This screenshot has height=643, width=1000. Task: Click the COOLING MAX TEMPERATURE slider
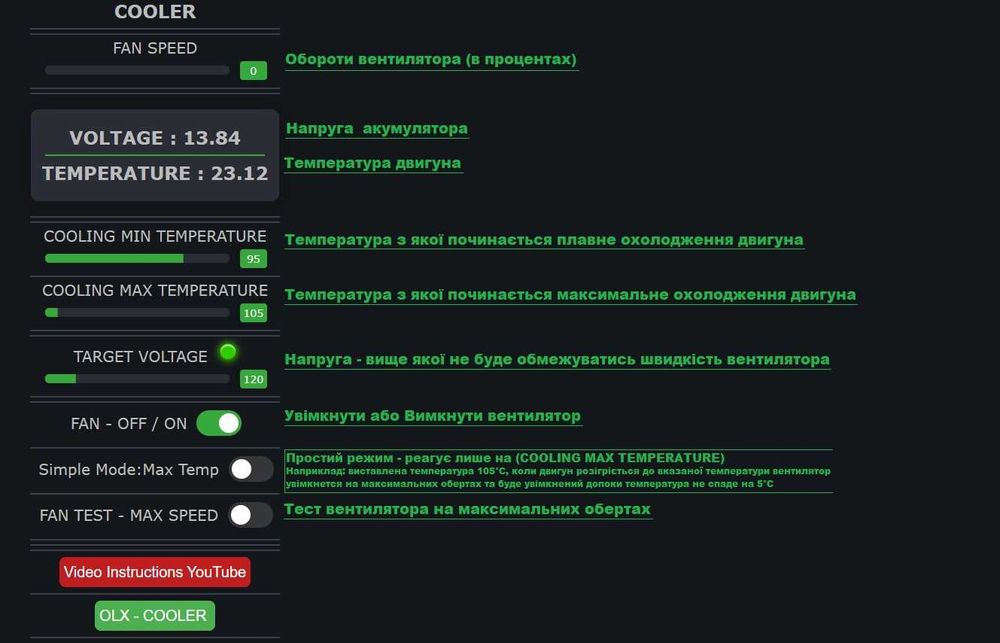coord(137,313)
